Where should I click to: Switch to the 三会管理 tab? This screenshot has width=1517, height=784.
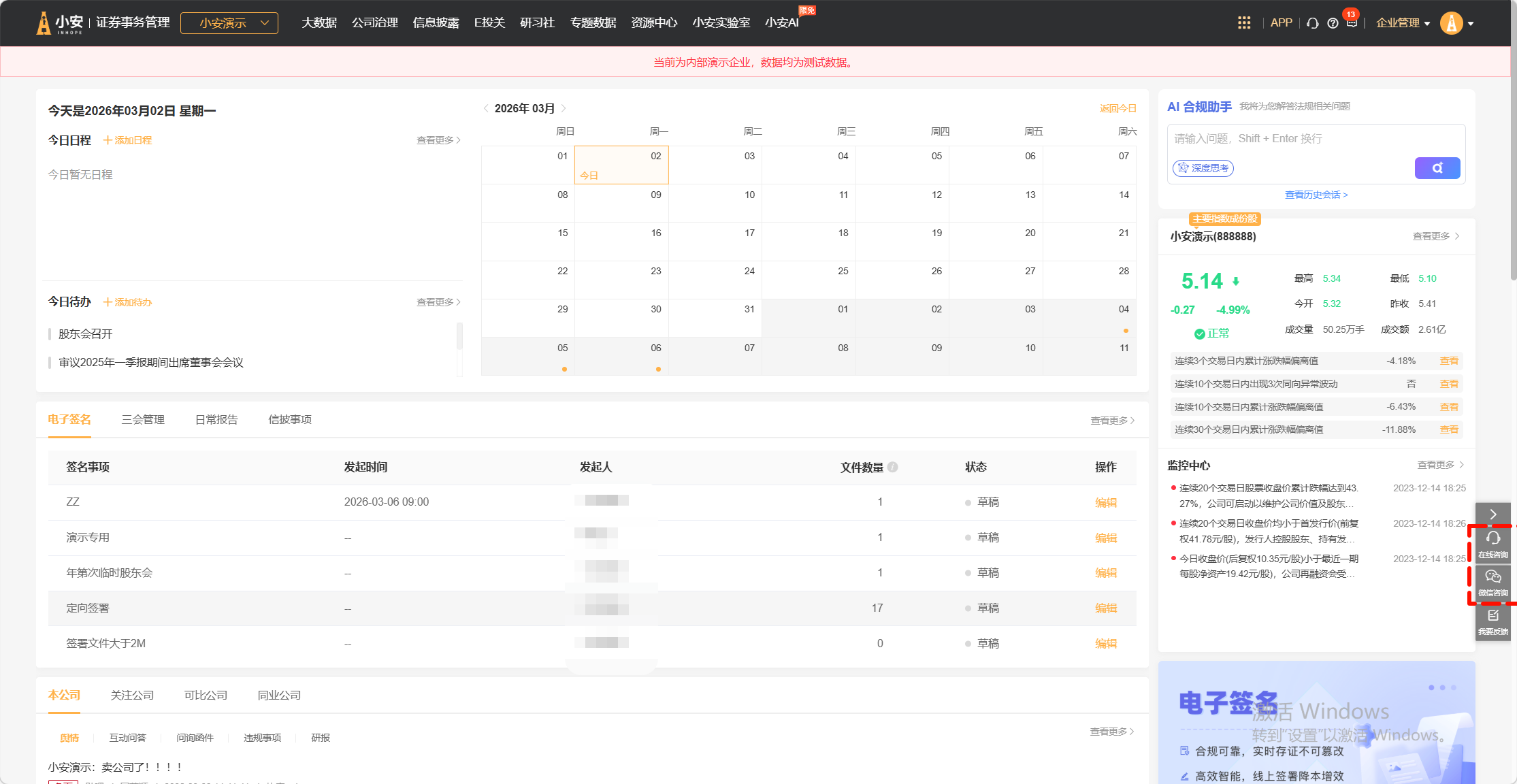click(143, 419)
